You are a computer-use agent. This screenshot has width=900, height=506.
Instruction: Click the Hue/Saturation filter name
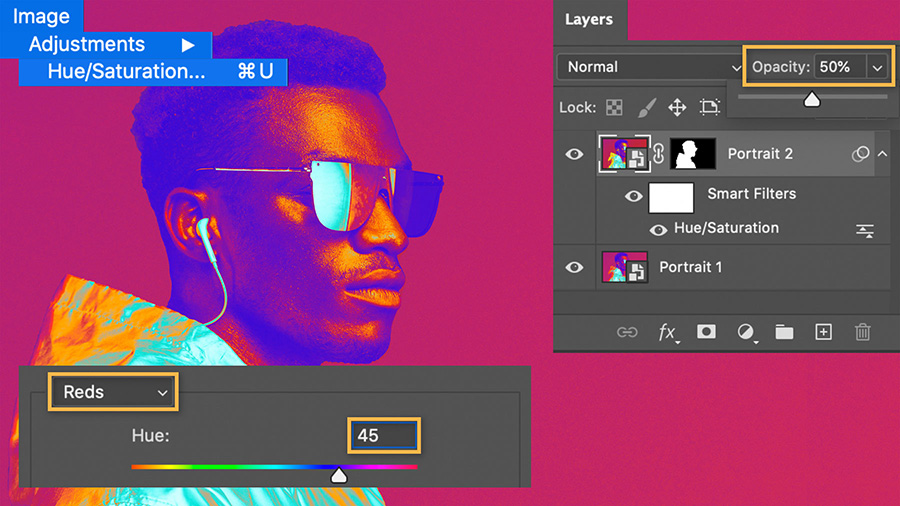click(726, 228)
